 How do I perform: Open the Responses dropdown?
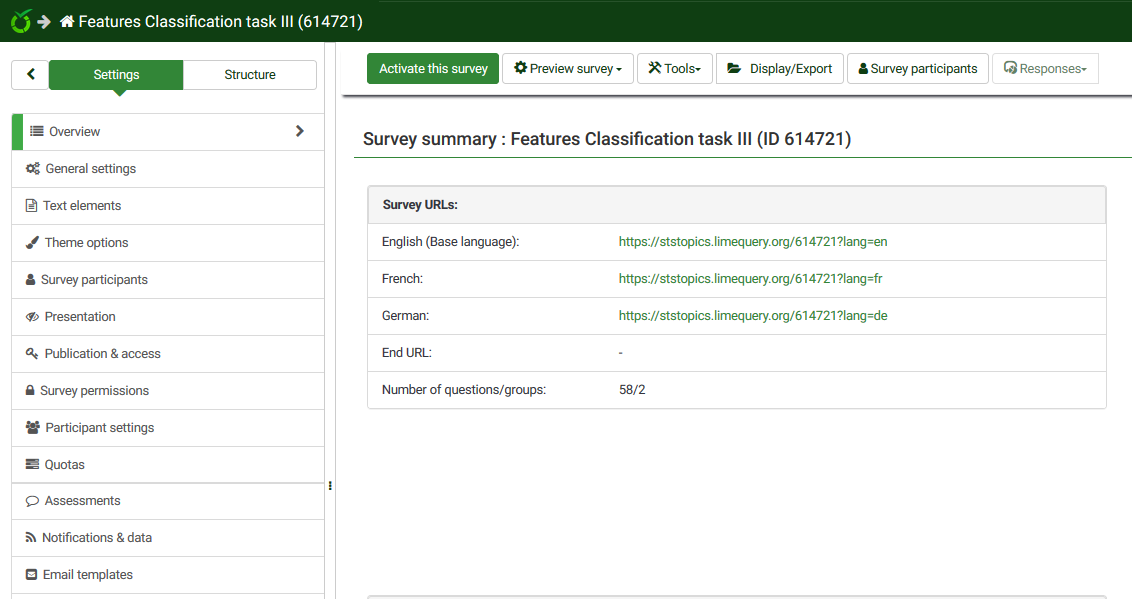tap(1044, 69)
